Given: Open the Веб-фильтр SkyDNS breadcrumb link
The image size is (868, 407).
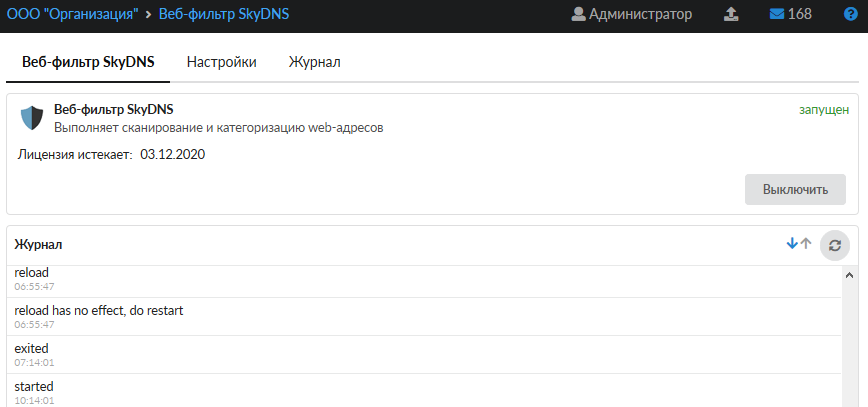Looking at the screenshot, I should point(224,14).
